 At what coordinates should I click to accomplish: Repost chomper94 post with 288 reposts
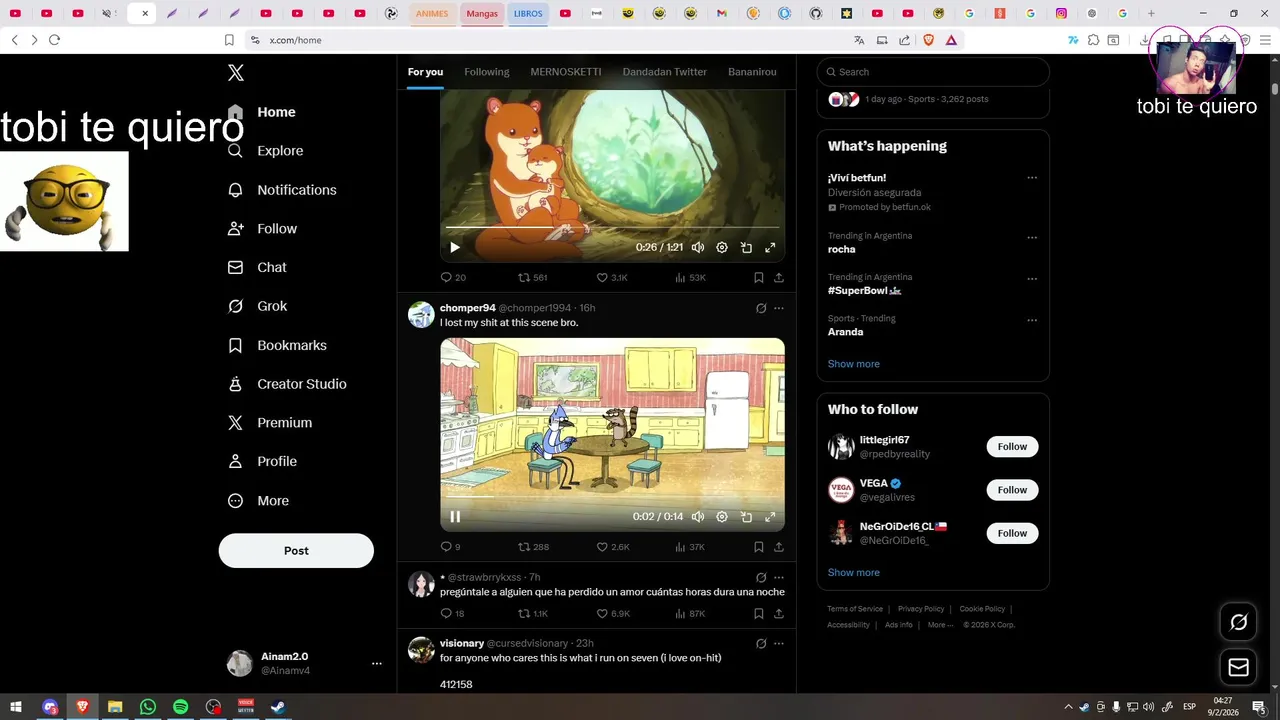tap(533, 547)
